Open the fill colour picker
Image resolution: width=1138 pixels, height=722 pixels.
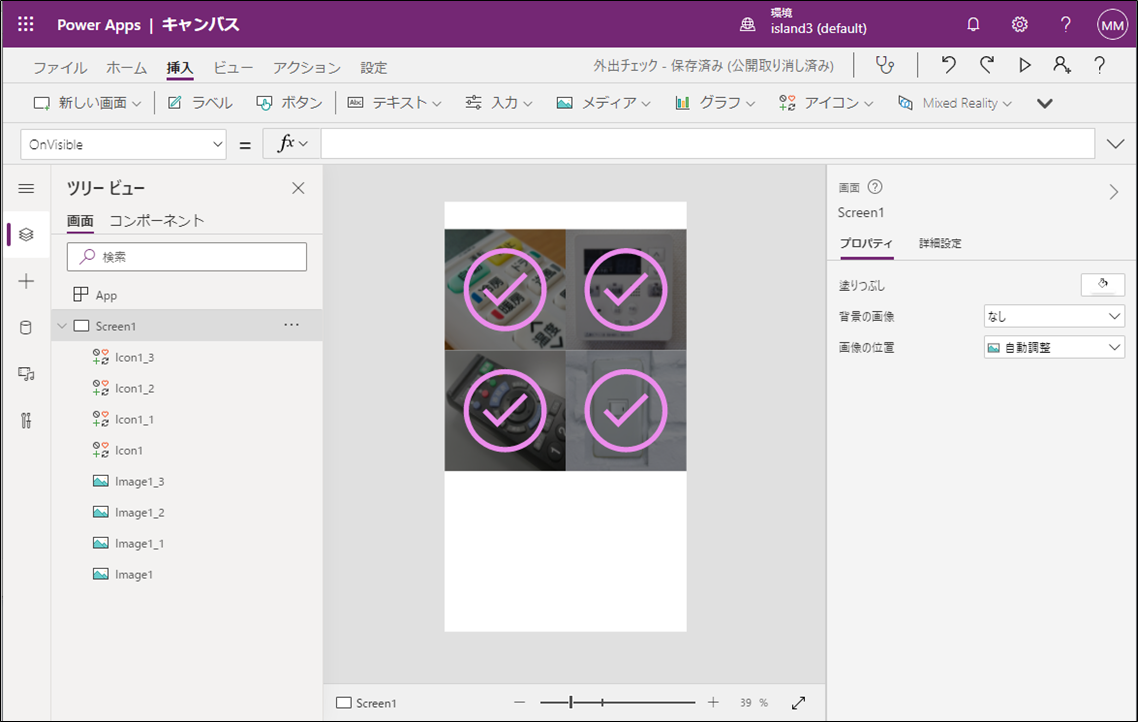[1102, 284]
